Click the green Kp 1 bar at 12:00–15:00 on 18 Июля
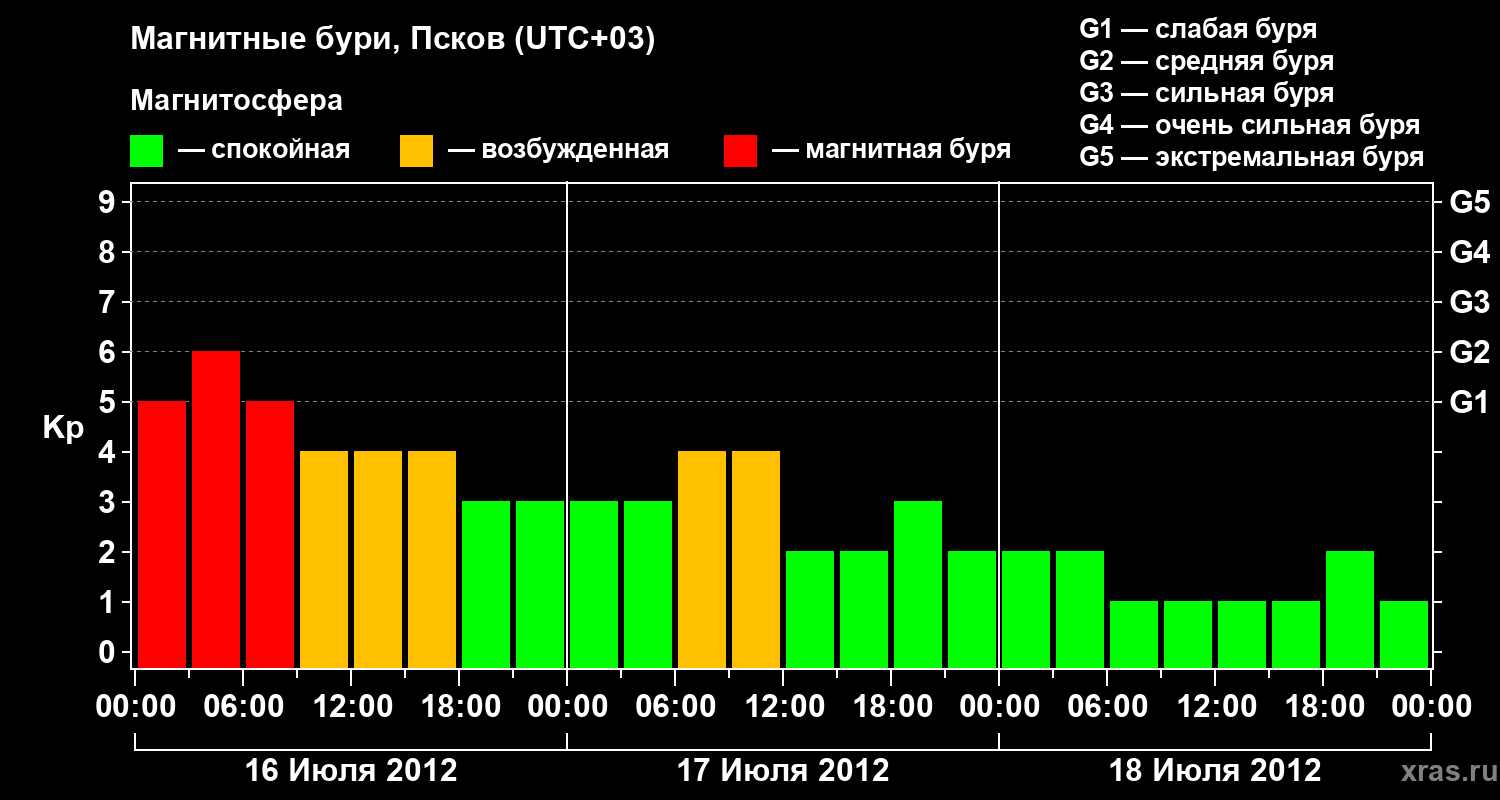The image size is (1500, 800). click(1242, 635)
